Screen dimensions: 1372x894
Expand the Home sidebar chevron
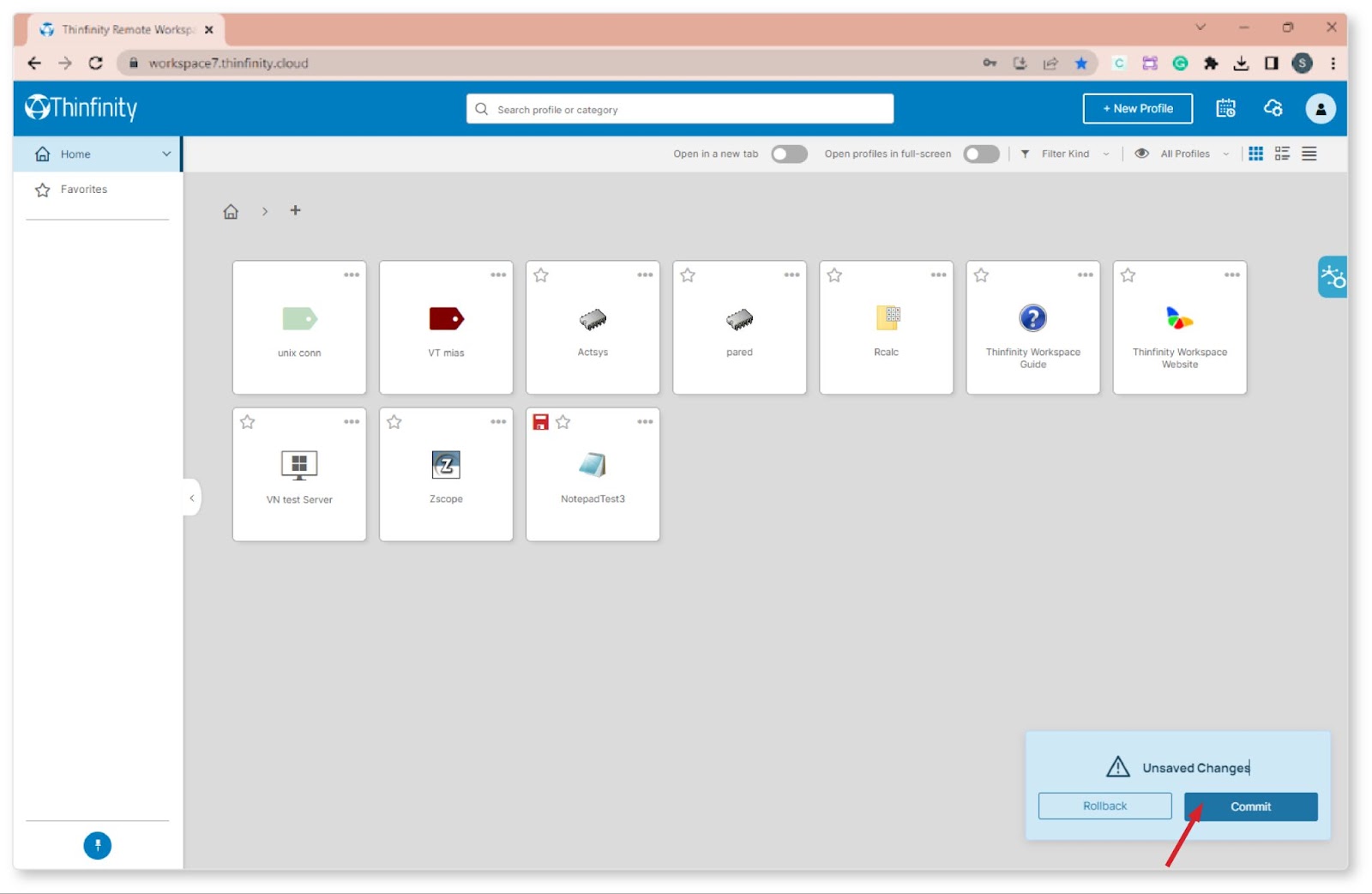(166, 154)
